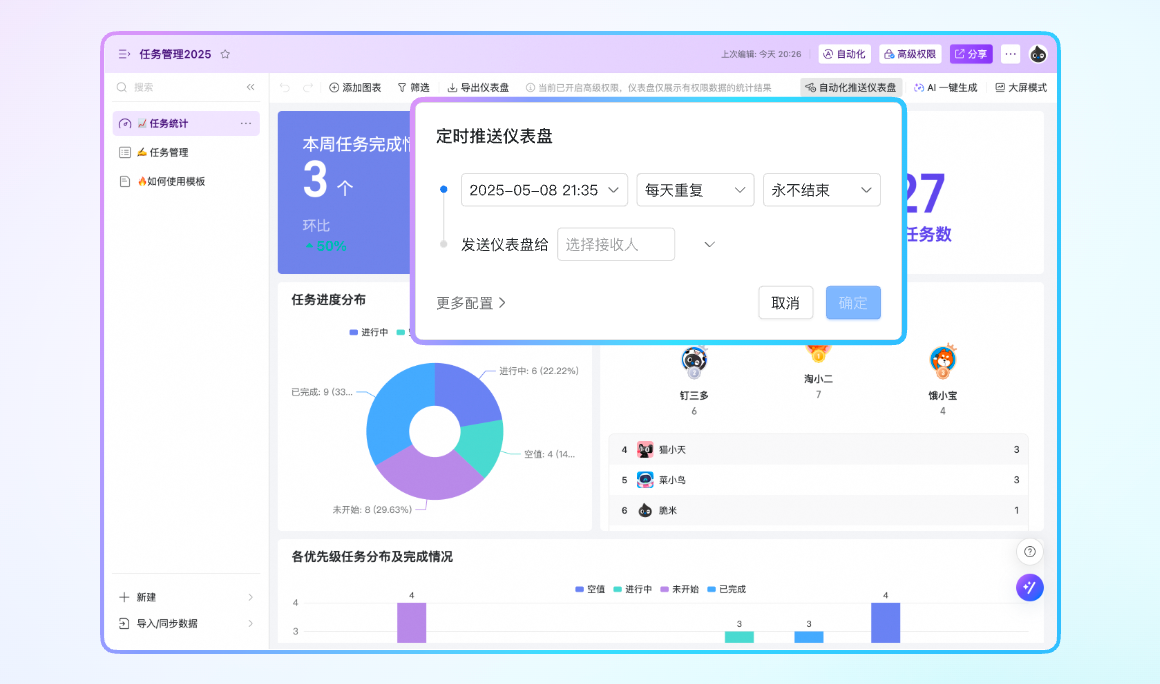
Task: Click the 猫小天 ranking row
Action: pos(819,450)
